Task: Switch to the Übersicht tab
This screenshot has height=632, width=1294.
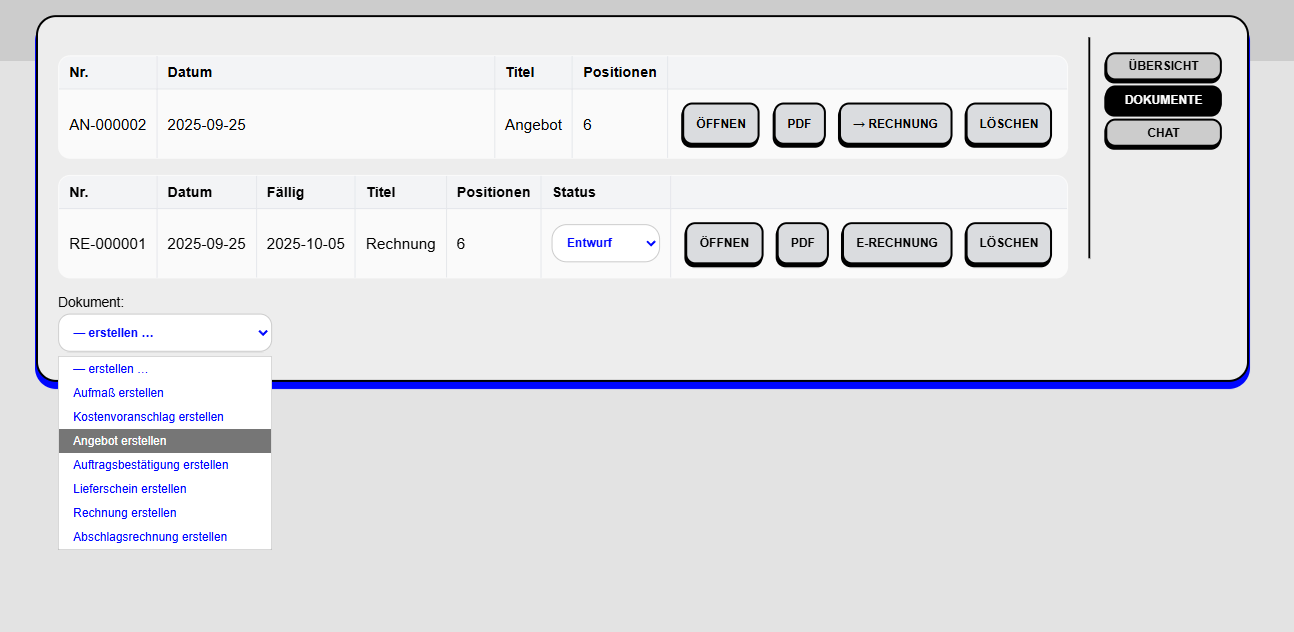Action: point(1162,66)
